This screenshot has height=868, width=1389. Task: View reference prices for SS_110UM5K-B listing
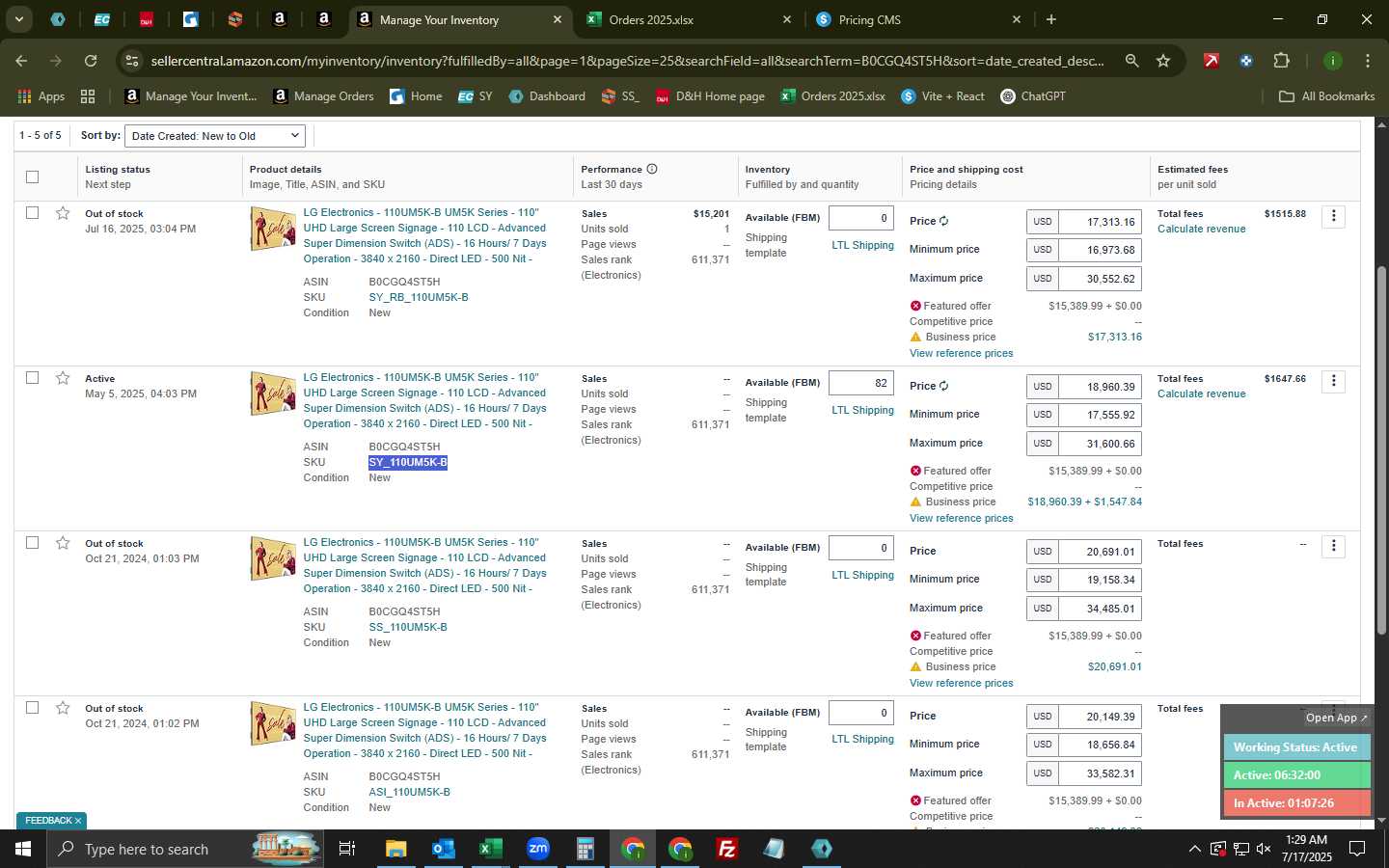click(961, 683)
